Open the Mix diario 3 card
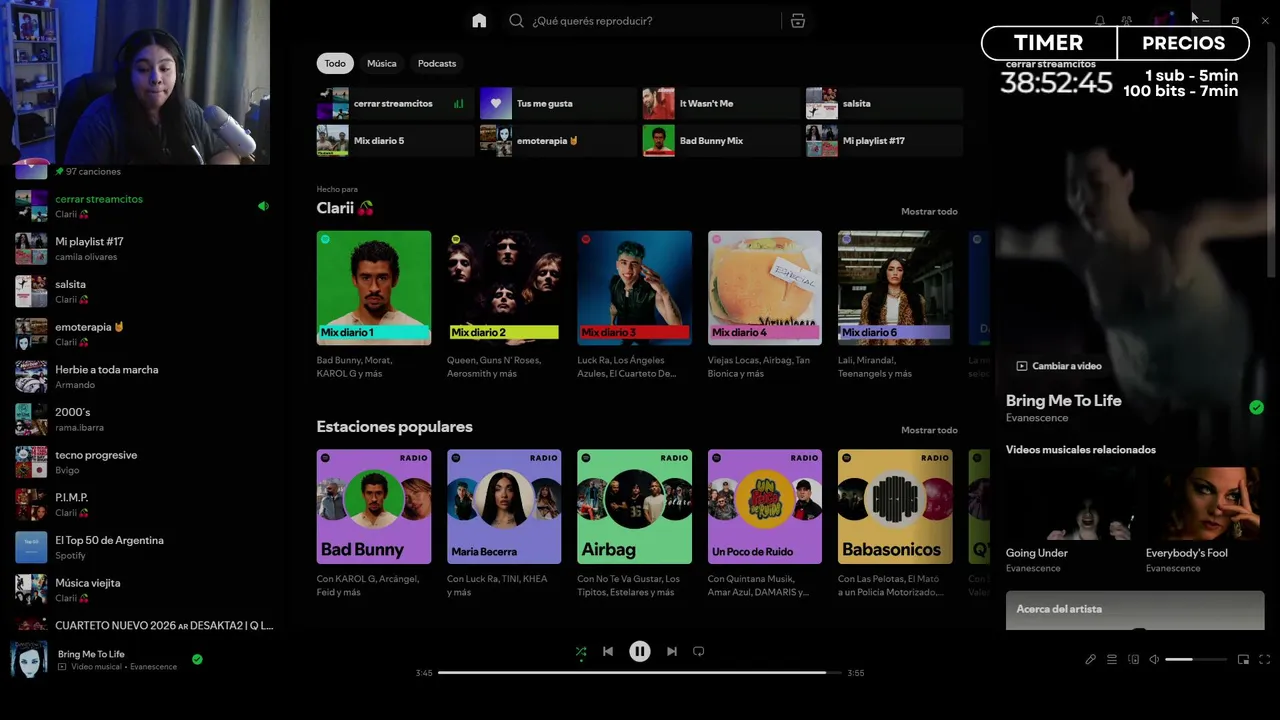 coord(634,305)
